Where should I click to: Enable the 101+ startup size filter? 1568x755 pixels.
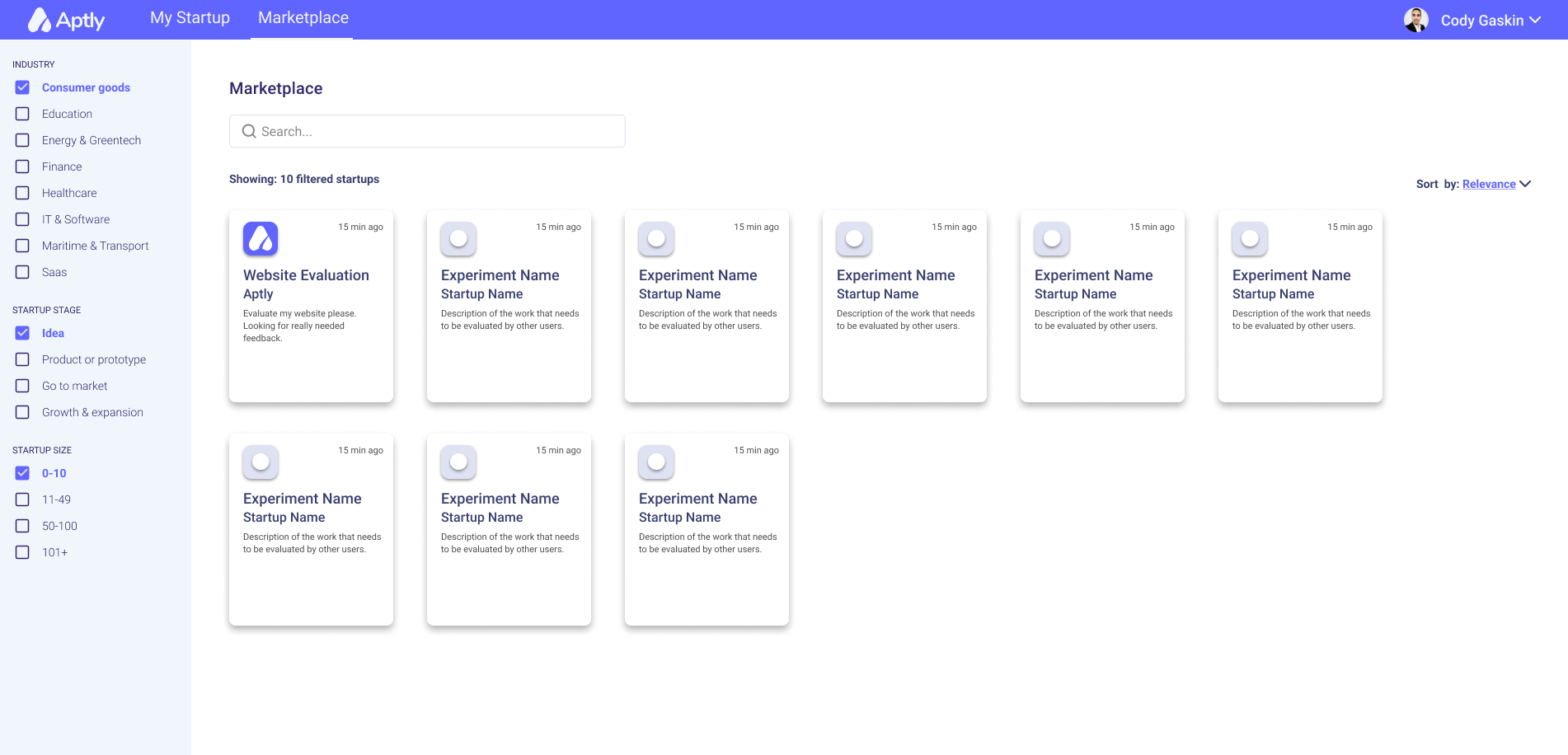coord(22,552)
